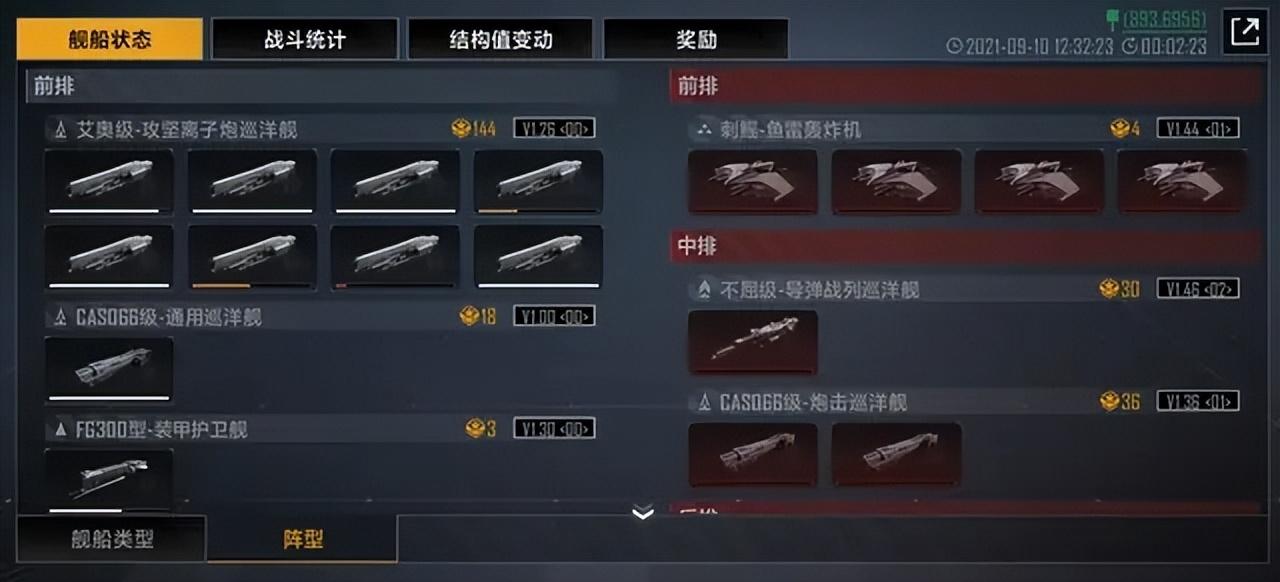
Task: Click the fighter class icon before 刺鳐
Action: (704, 129)
